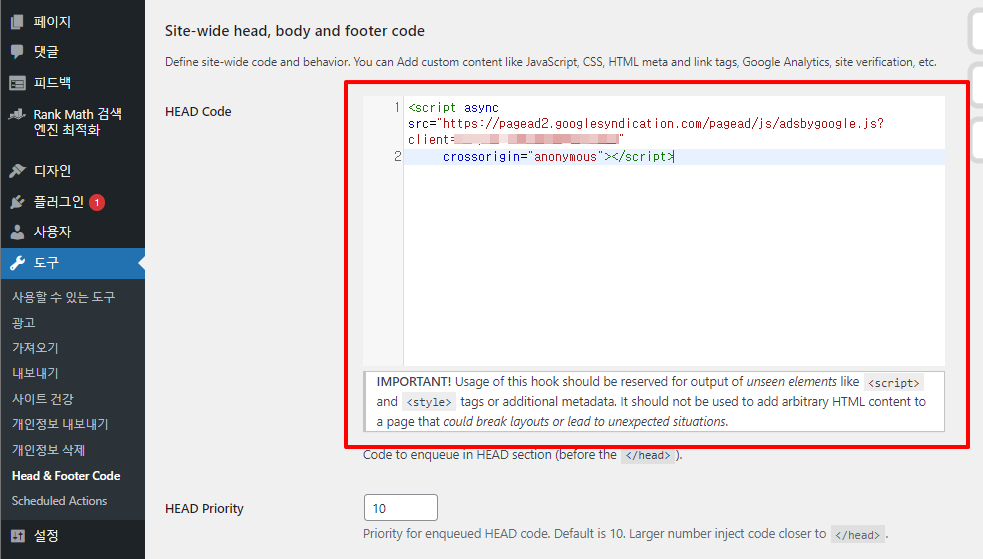The height and width of the screenshot is (559, 983).
Task: Click code line number 2 in gutter
Action: tap(397, 156)
